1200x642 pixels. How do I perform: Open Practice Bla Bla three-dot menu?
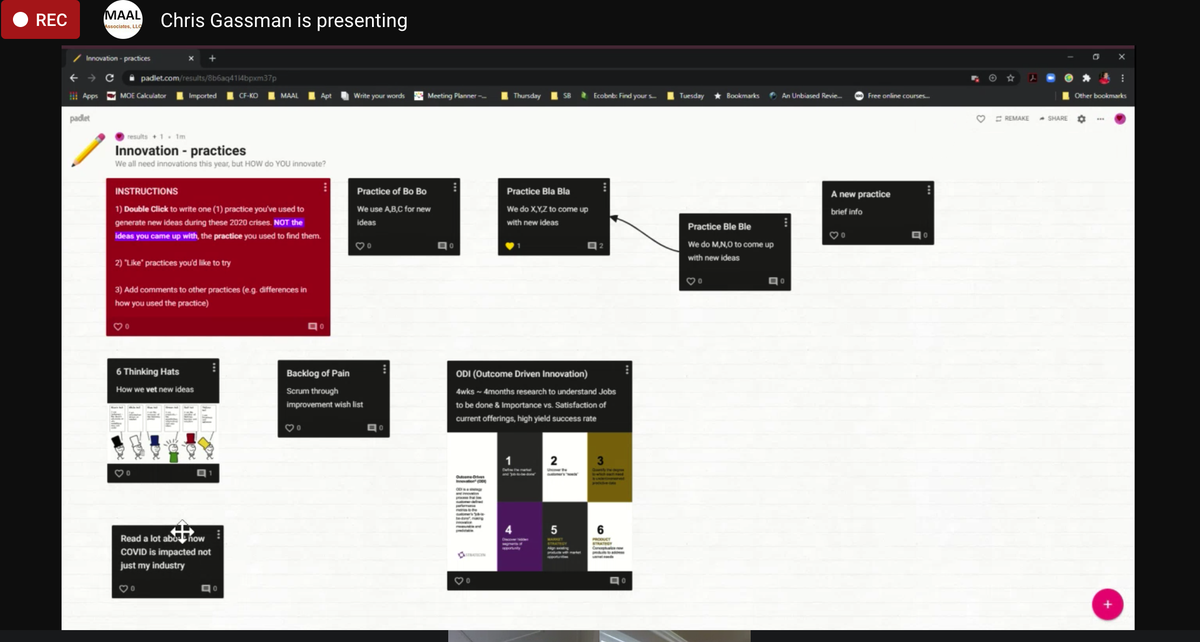605,187
